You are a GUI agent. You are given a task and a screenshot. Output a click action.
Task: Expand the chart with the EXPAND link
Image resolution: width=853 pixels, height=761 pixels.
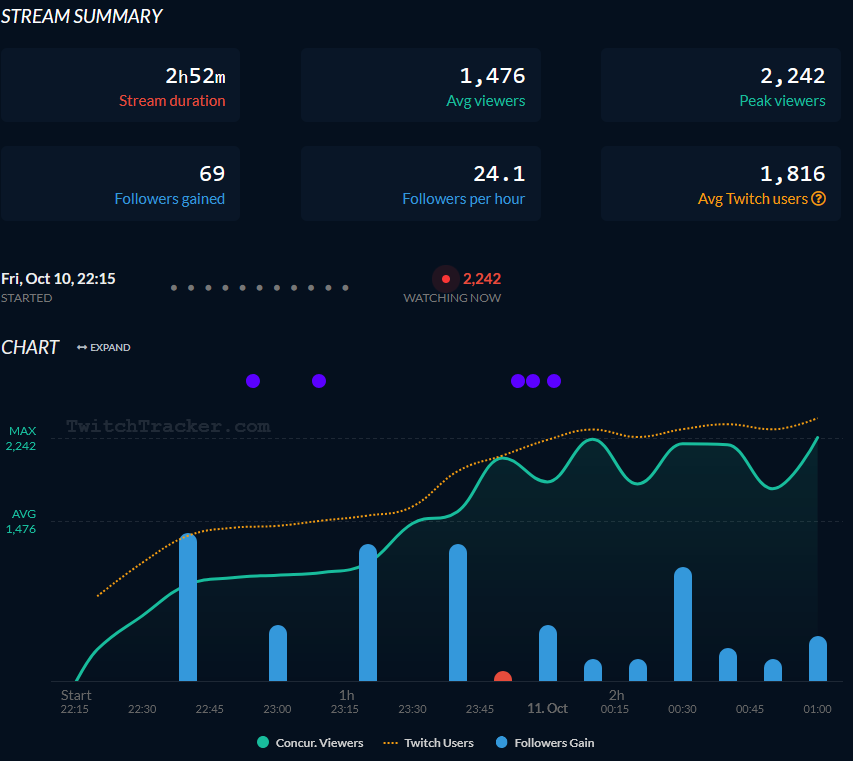[x=104, y=348]
